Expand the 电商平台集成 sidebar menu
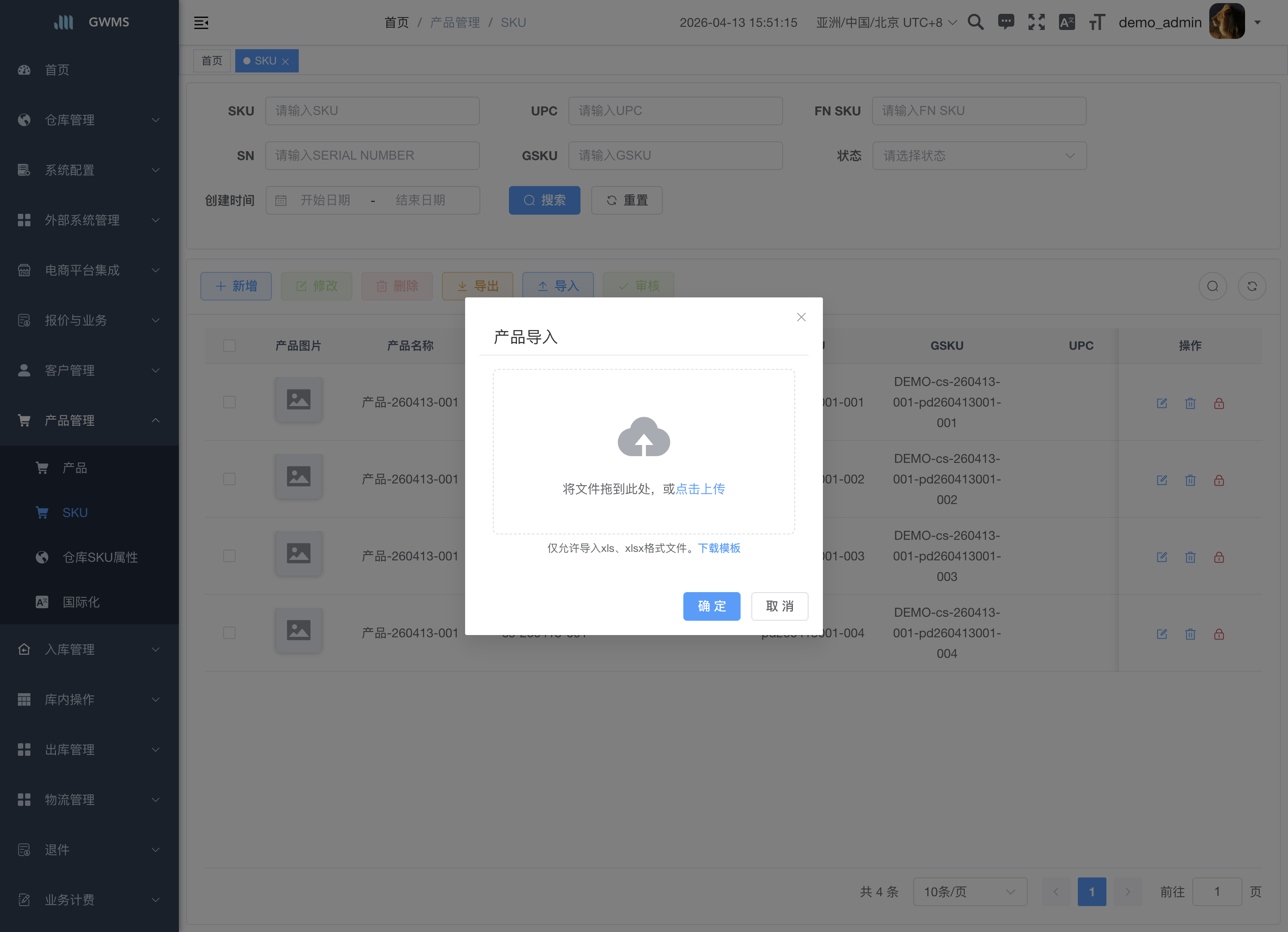Image resolution: width=1288 pixels, height=932 pixels. click(x=89, y=270)
